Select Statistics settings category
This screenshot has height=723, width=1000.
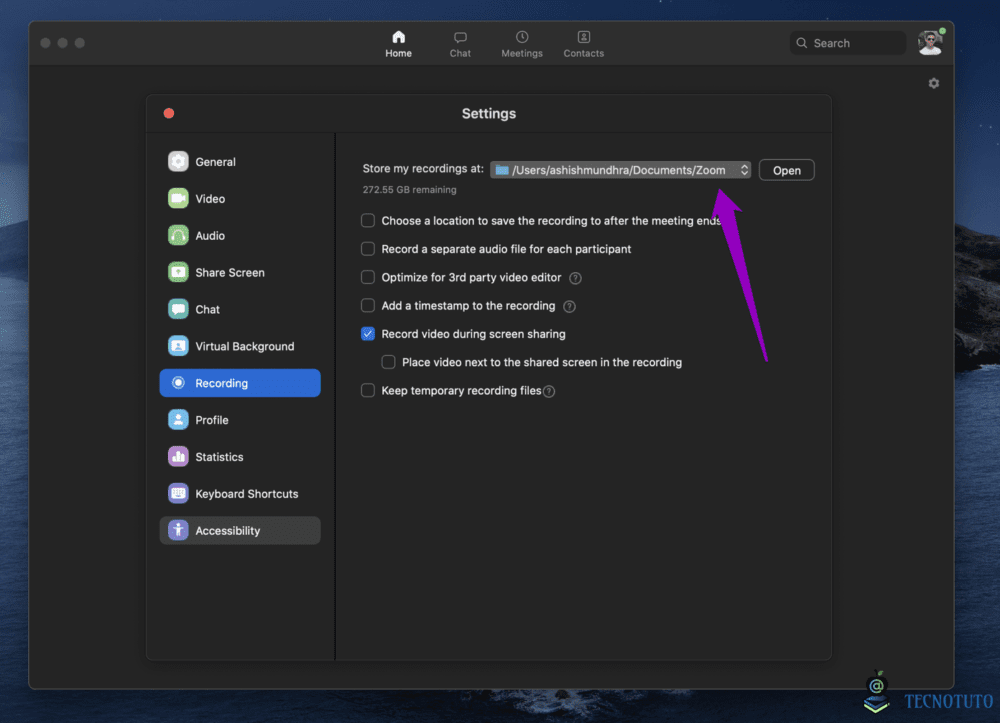(240, 456)
